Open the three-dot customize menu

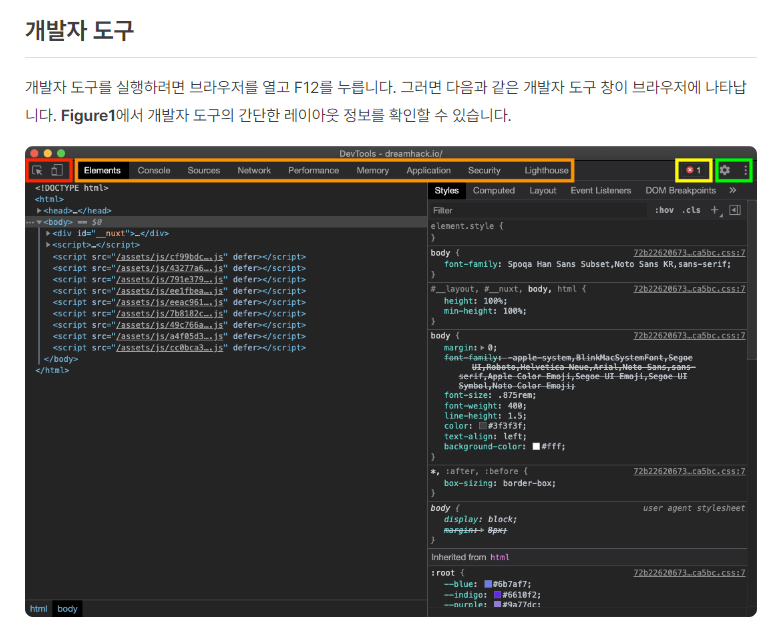(745, 170)
